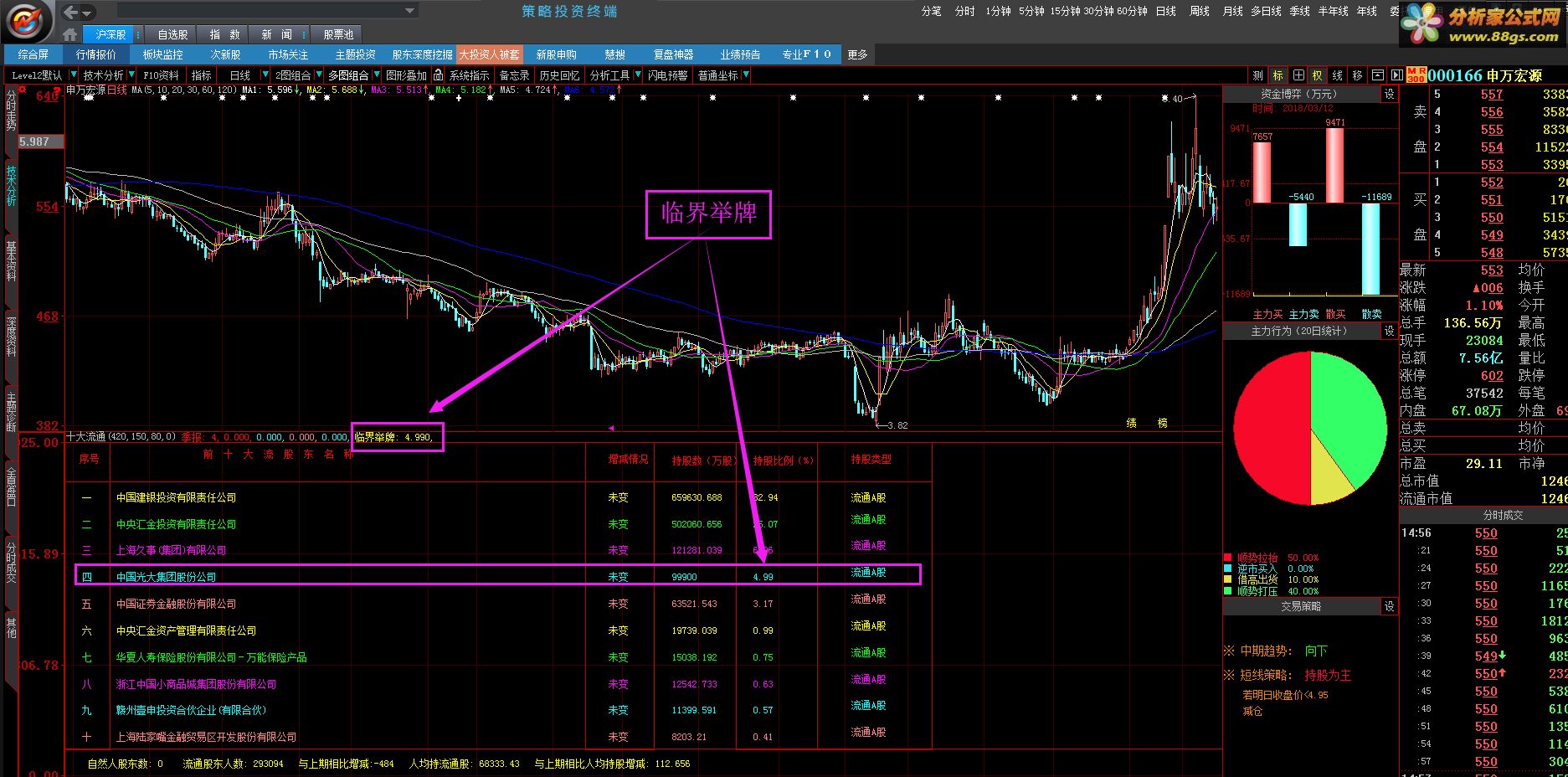The image size is (1568, 777).
Task: Go to the home page icon
Action: [x=70, y=34]
